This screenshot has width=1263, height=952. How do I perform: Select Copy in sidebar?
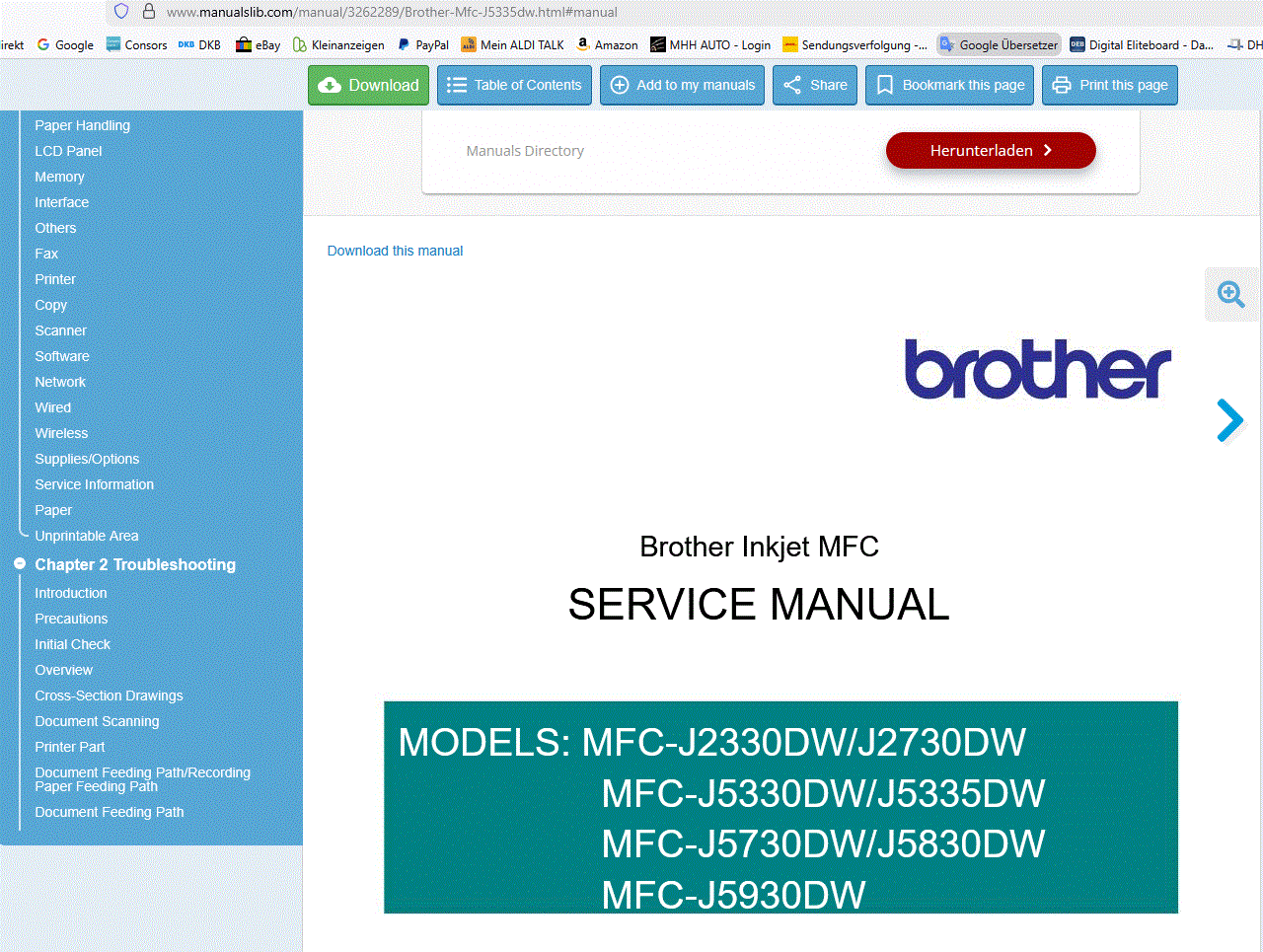50,305
